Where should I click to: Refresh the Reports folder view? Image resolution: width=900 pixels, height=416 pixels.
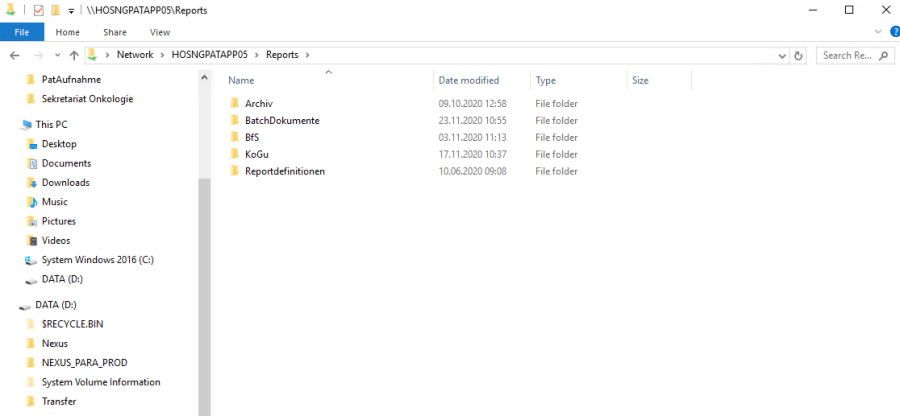click(798, 56)
